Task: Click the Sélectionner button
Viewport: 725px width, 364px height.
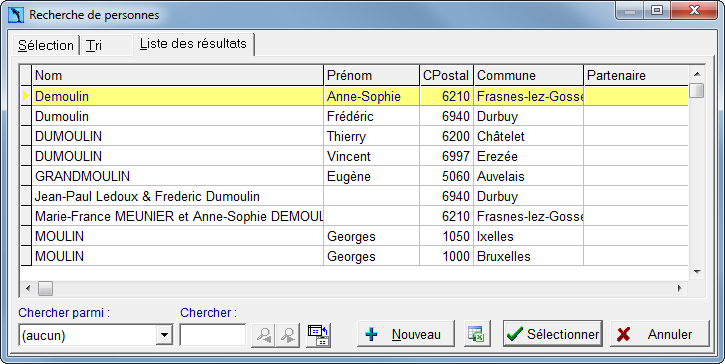Action: 553,333
